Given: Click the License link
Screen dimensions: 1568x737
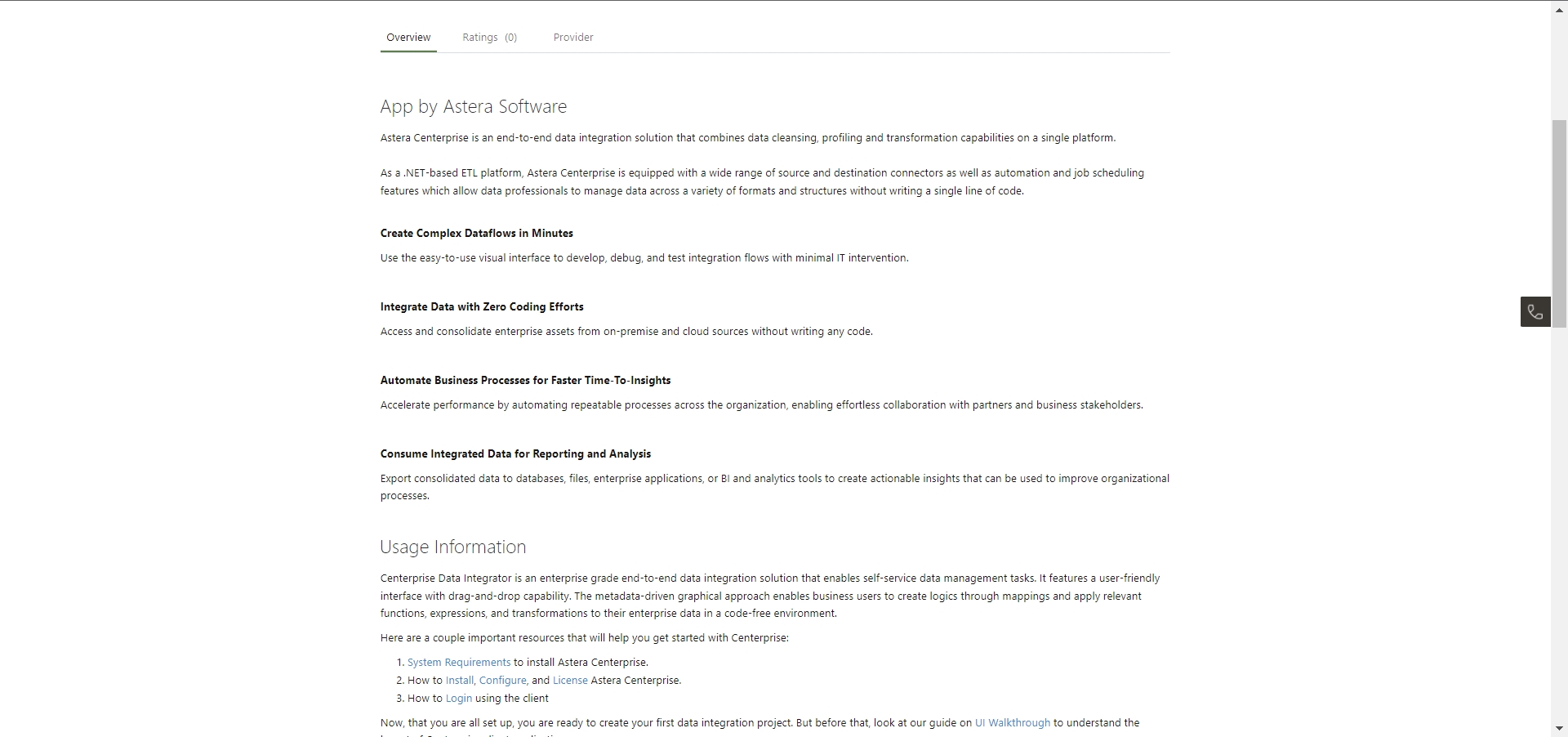Looking at the screenshot, I should (570, 681).
